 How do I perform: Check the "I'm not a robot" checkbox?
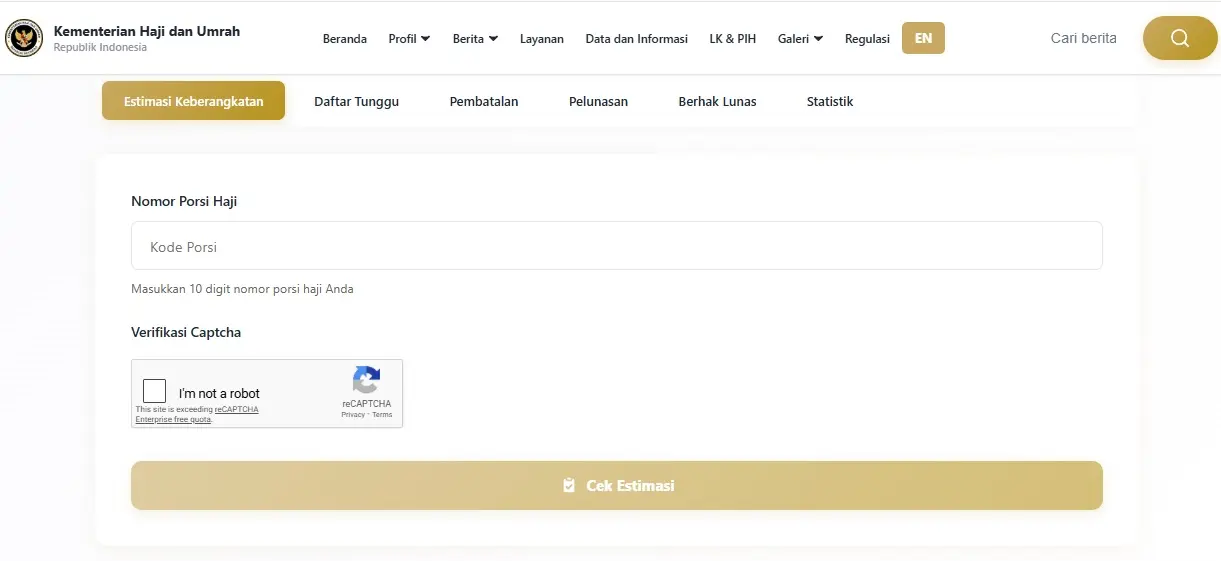[x=154, y=391]
